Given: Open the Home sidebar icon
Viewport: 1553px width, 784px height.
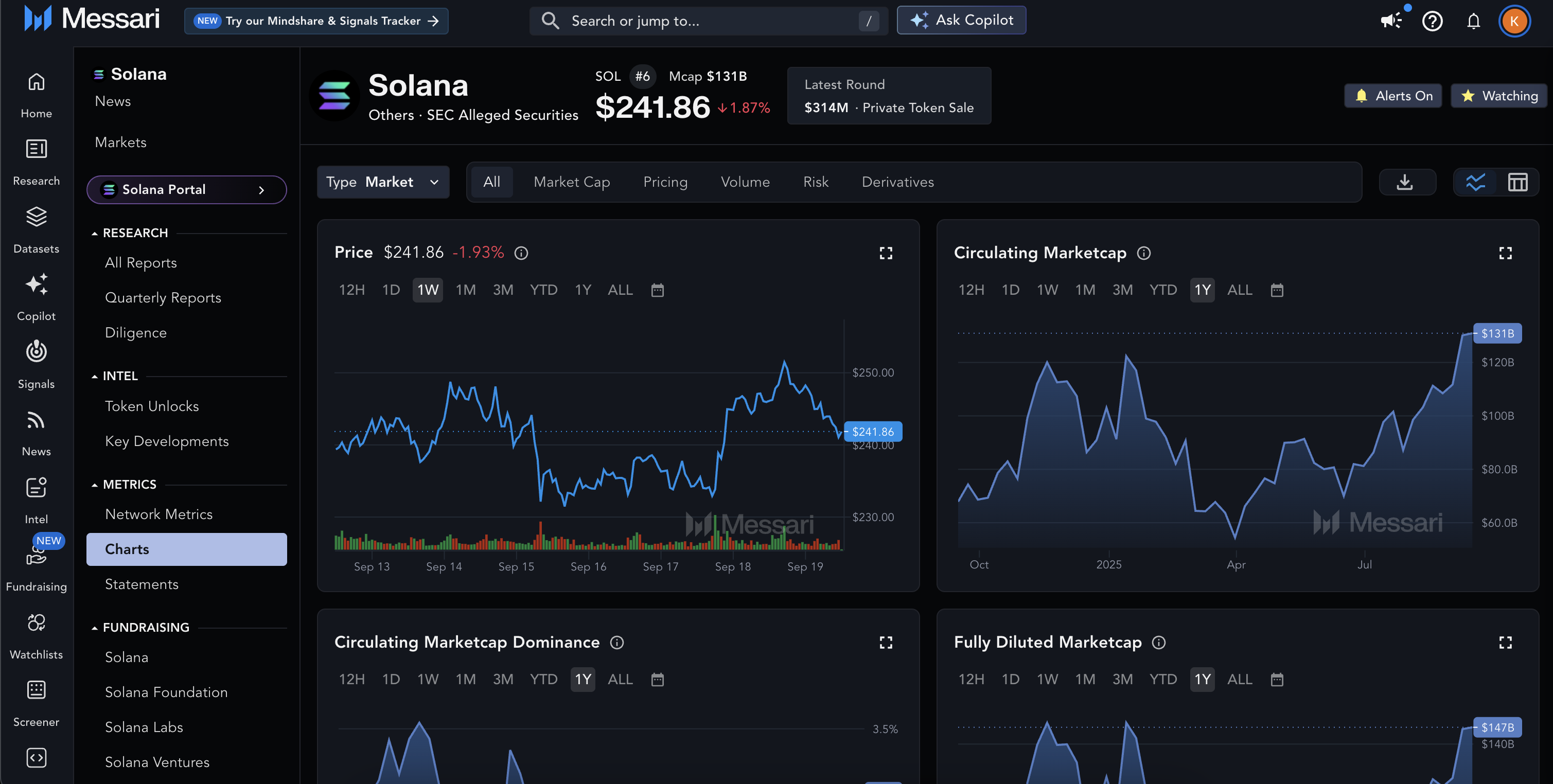Looking at the screenshot, I should pos(36,81).
